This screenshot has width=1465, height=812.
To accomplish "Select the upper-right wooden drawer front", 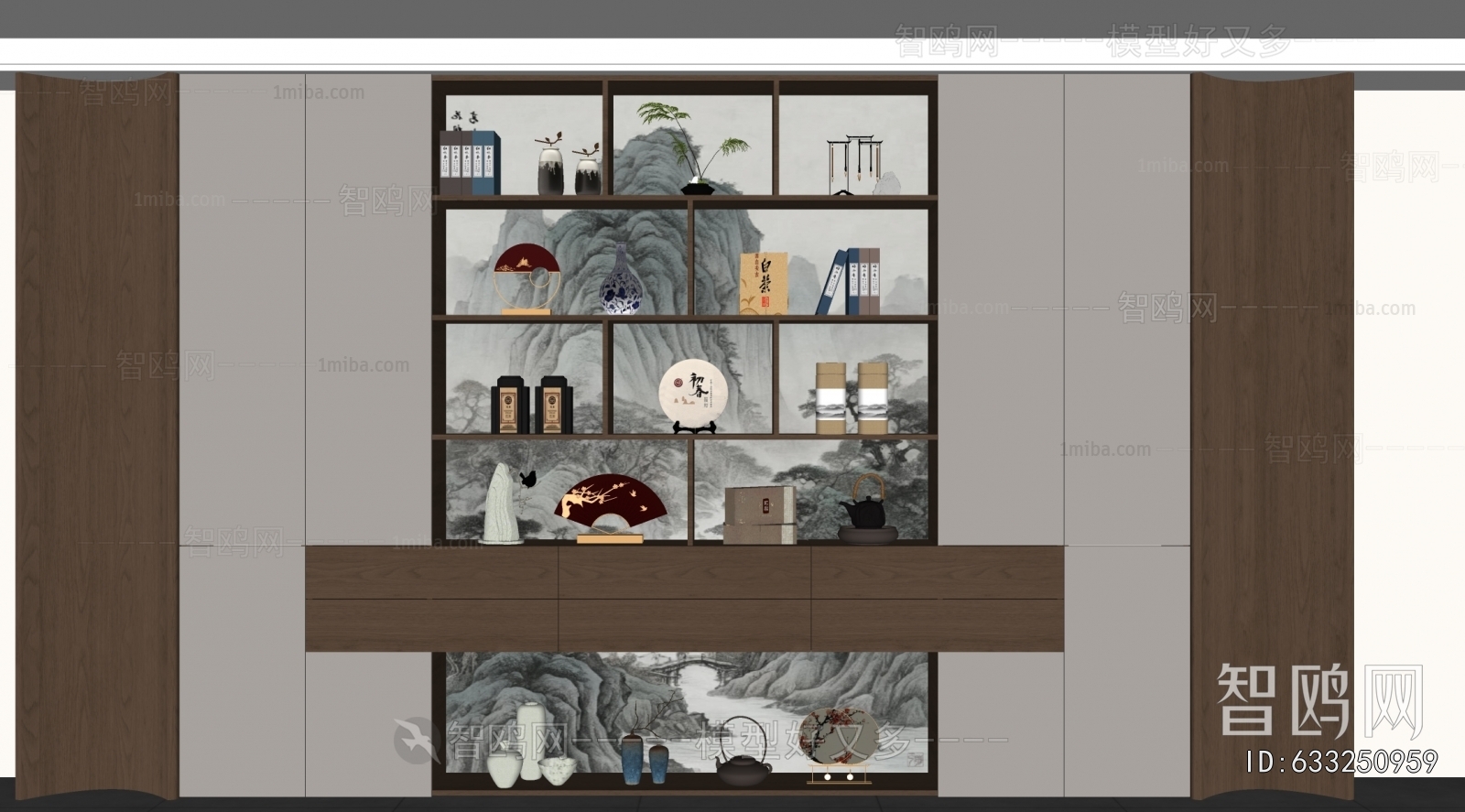I will (x=938, y=573).
